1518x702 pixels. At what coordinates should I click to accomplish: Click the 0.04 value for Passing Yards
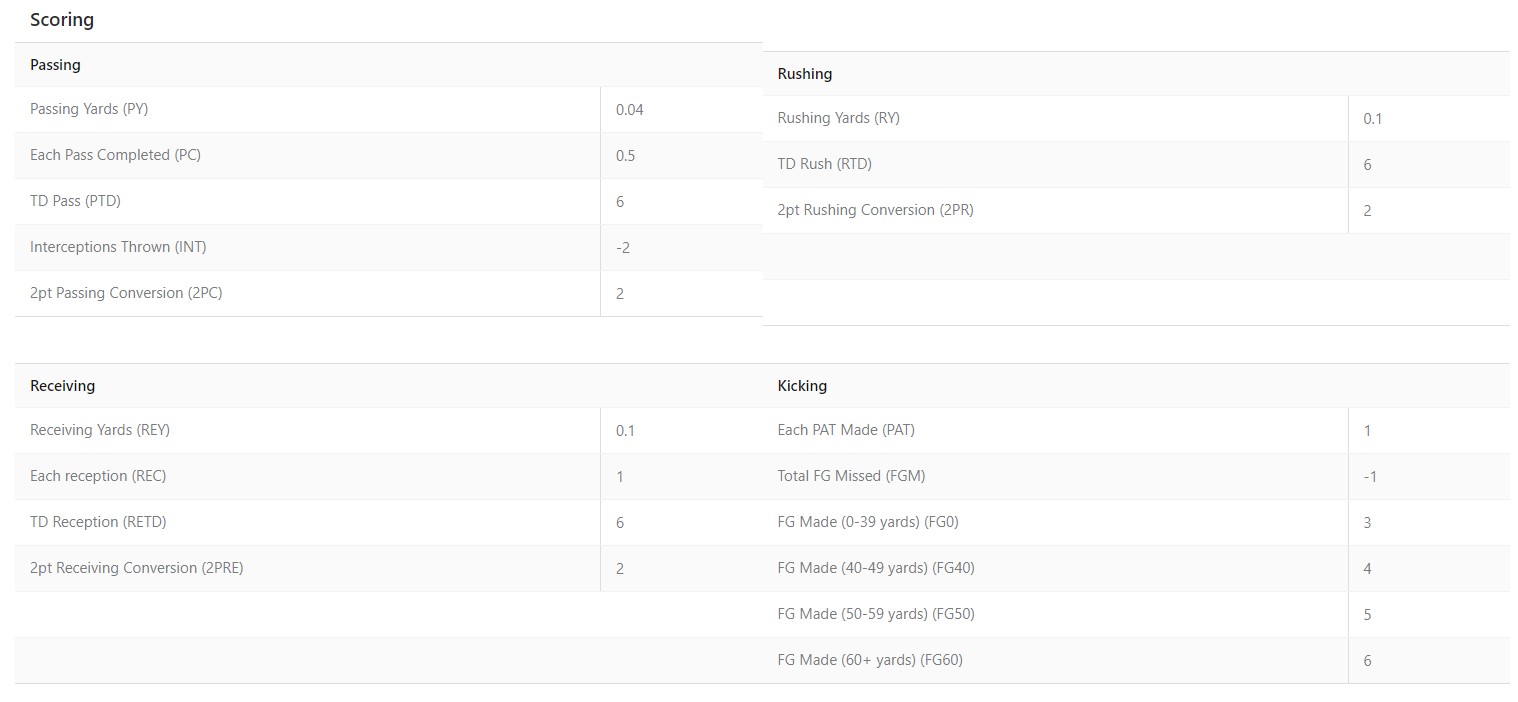(630, 110)
